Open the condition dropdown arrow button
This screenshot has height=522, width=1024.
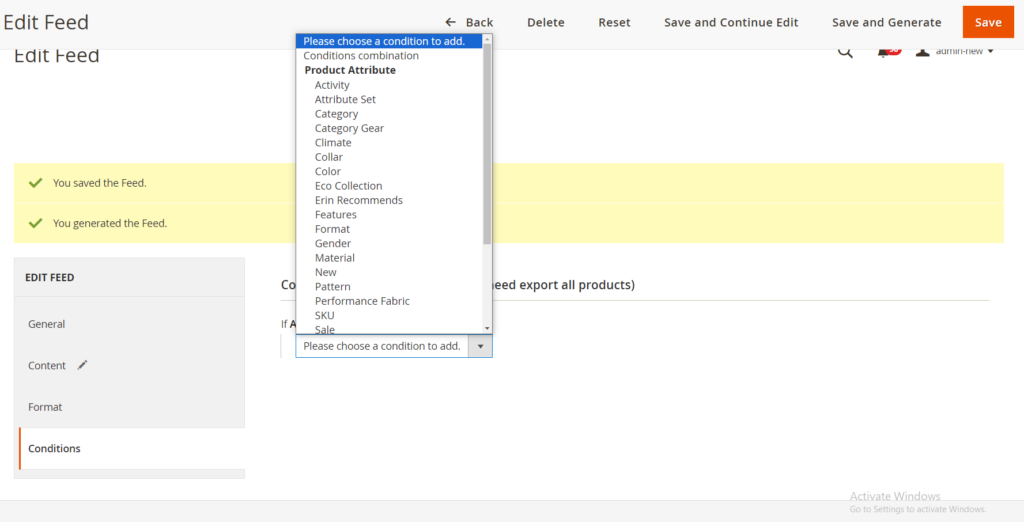[x=480, y=346]
